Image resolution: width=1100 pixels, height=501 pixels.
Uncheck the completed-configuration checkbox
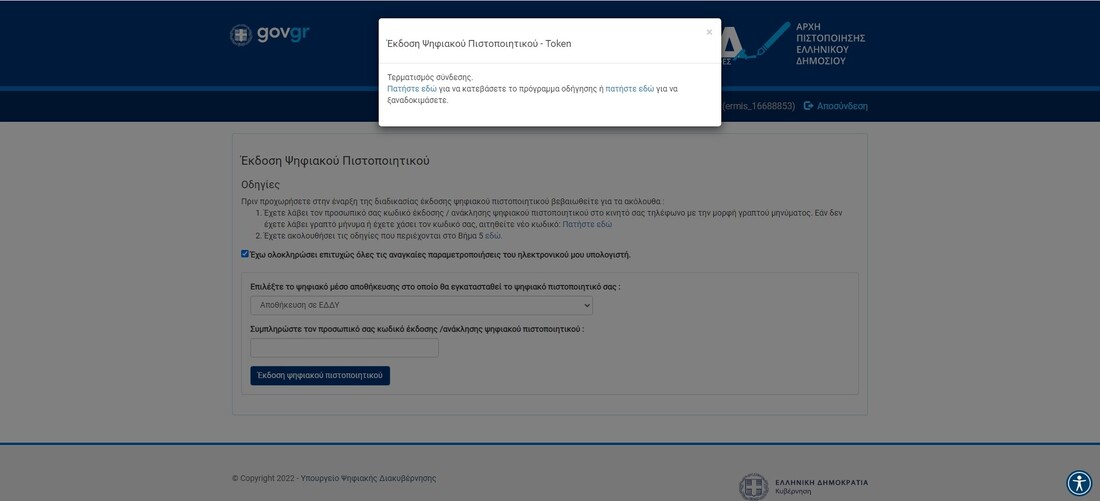click(245, 254)
